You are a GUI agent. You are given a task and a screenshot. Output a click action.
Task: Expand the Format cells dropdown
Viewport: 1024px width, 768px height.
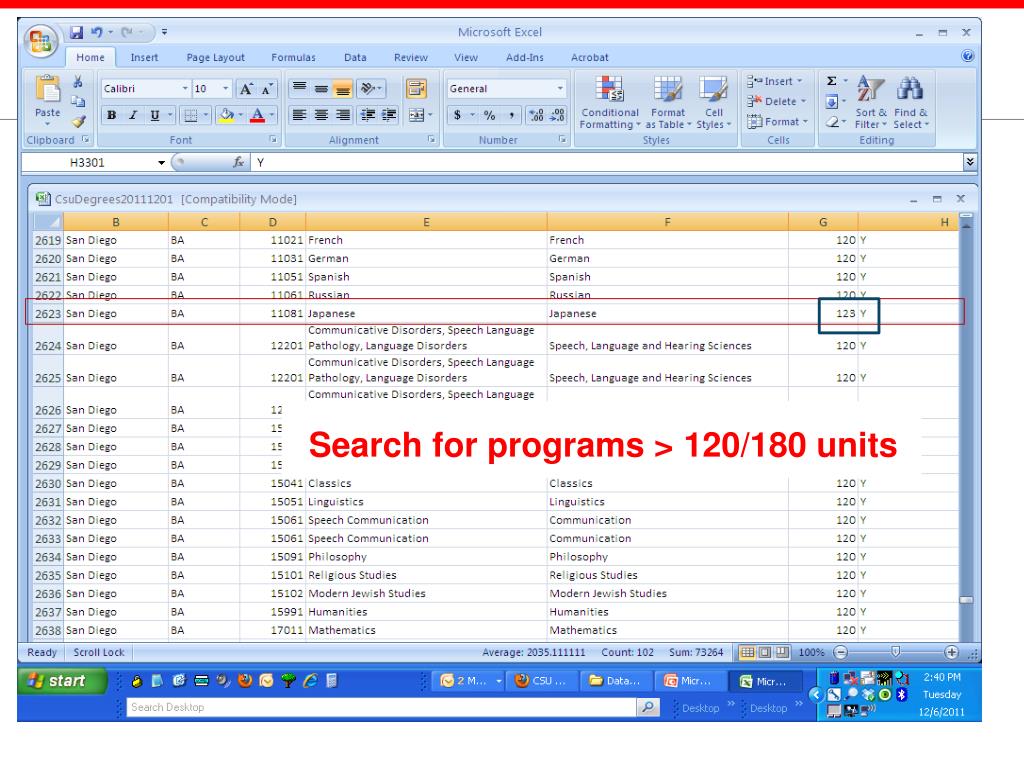[805, 121]
